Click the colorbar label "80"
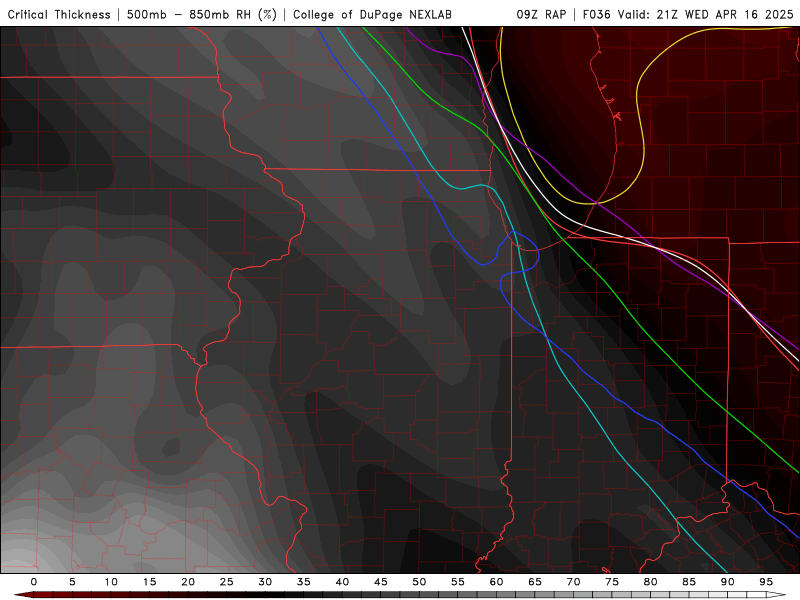Viewport: 800px width, 600px height. coord(651,582)
